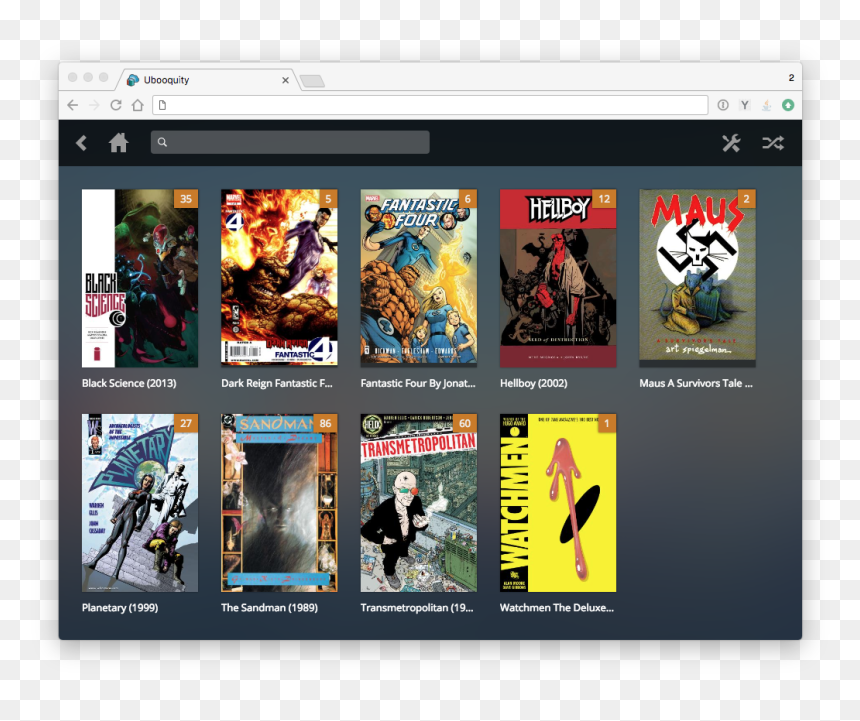Click the browser forward arrow

coord(94,105)
